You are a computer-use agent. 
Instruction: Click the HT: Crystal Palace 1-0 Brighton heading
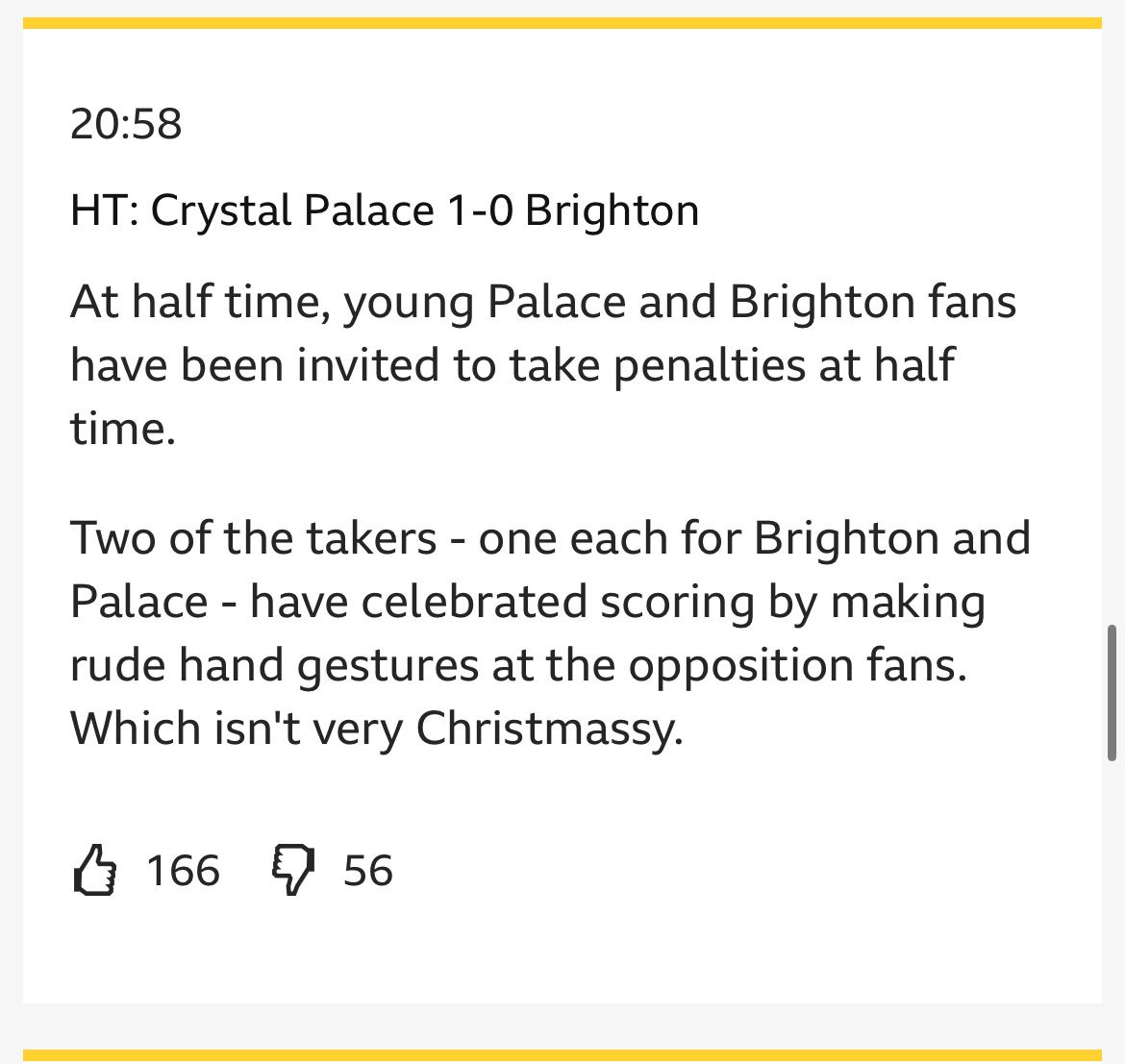pyautogui.click(x=385, y=210)
